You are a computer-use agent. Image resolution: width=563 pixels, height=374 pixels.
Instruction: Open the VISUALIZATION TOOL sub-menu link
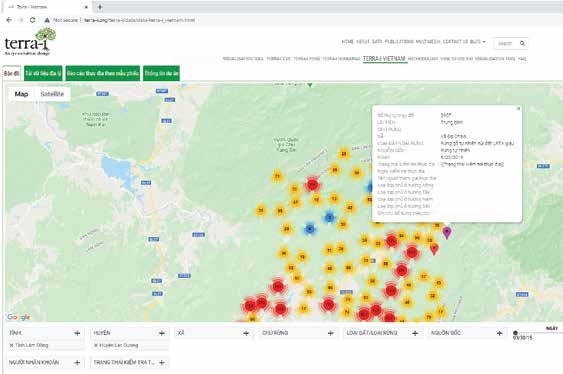243,59
